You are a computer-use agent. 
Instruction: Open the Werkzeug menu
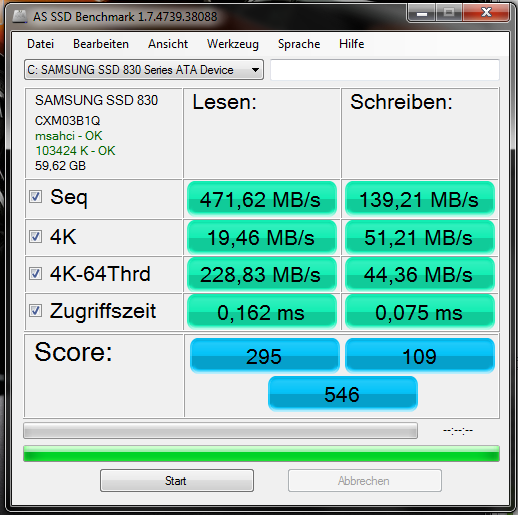coord(233,44)
